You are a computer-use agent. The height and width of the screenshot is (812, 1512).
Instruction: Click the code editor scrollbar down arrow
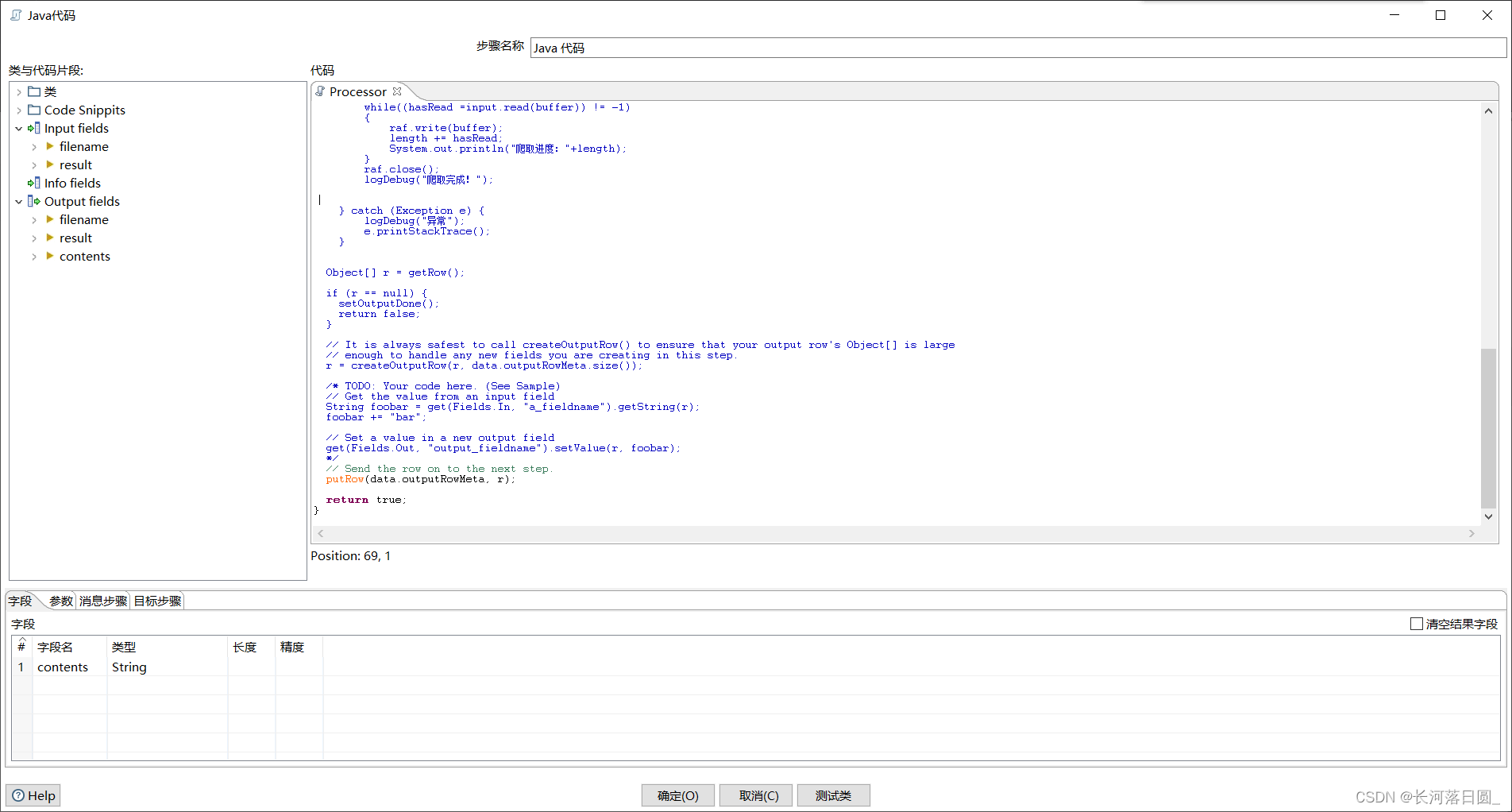(x=1489, y=516)
